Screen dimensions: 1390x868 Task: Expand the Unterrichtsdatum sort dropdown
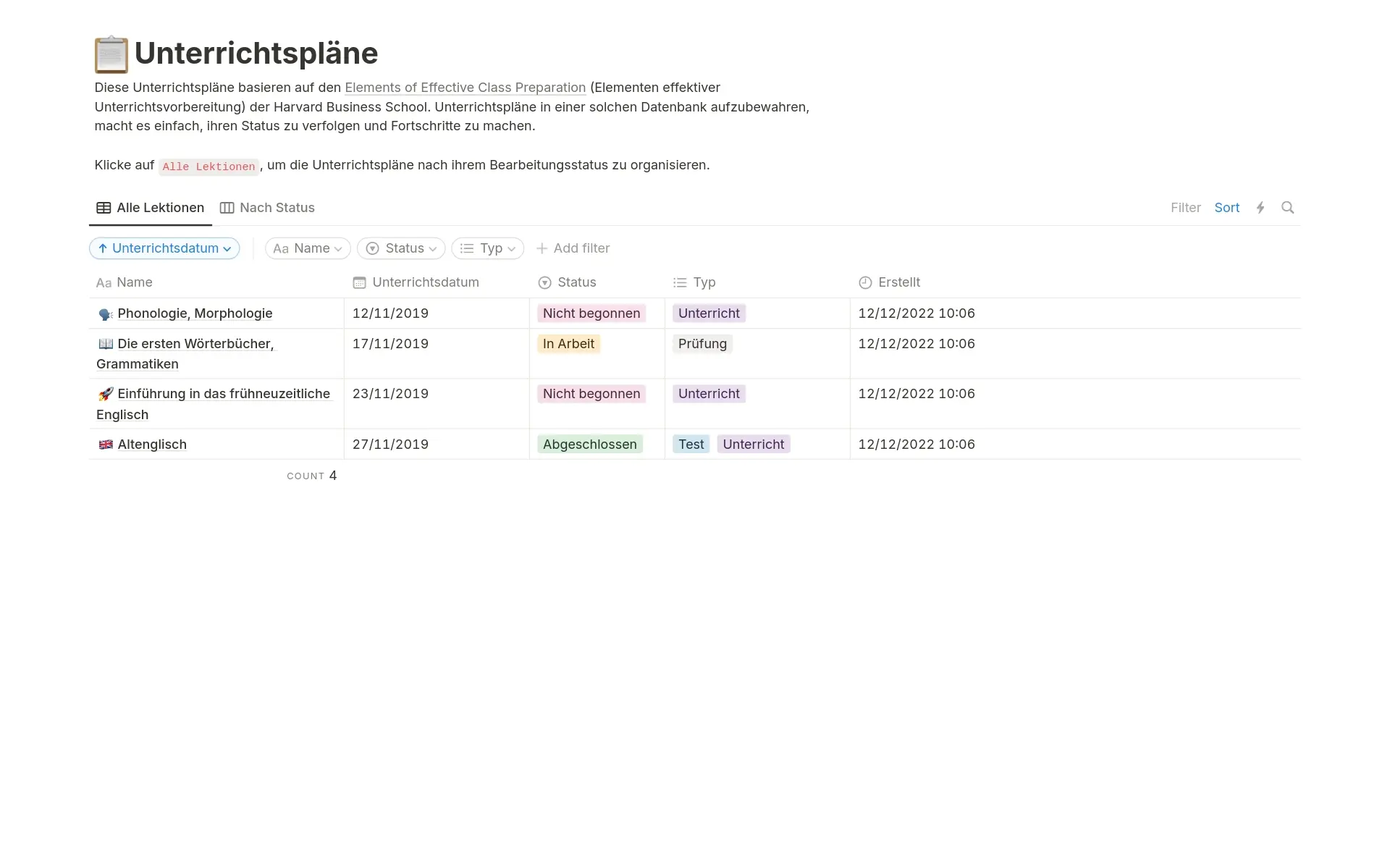coord(164,248)
